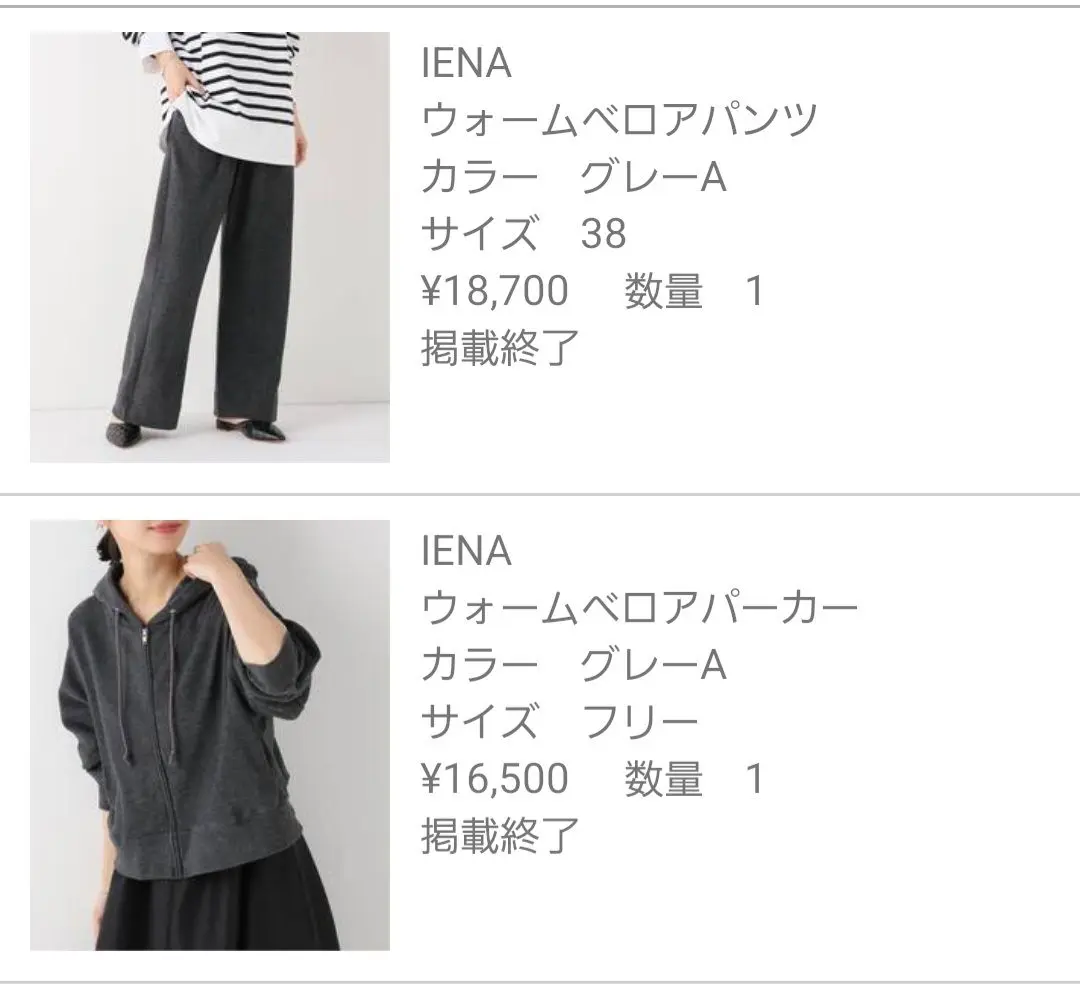Click 掲載終了 status under the pants

[499, 348]
